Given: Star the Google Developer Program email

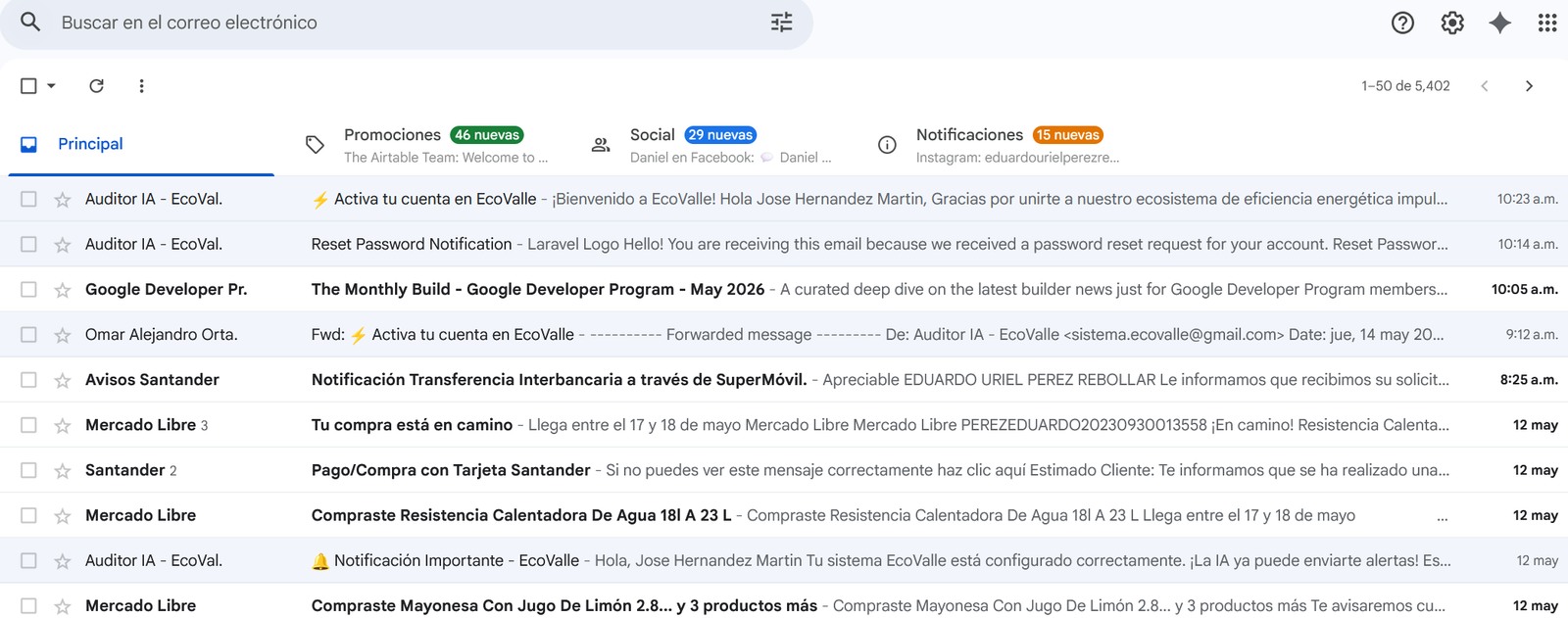Looking at the screenshot, I should point(63,290).
